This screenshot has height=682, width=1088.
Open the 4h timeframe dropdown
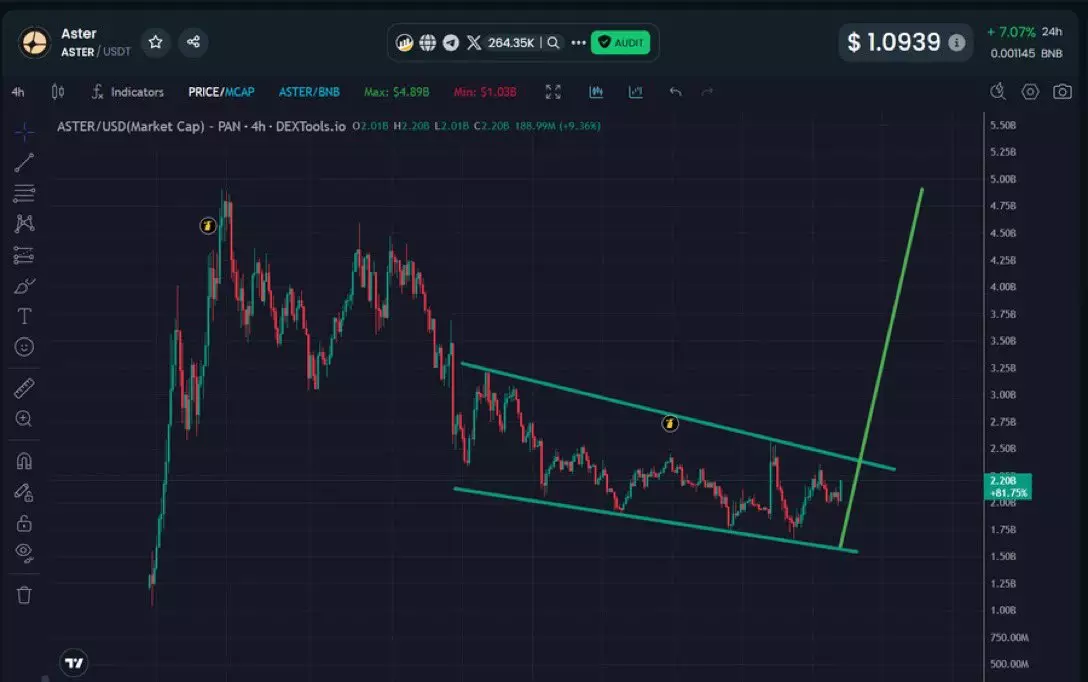tap(18, 92)
